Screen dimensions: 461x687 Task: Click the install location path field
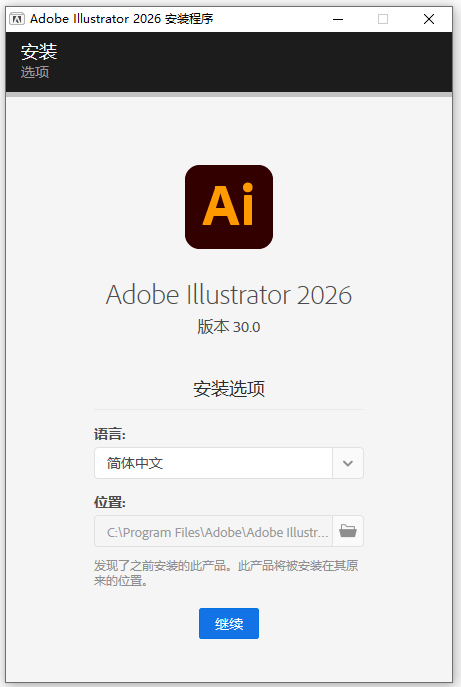pyautogui.click(x=213, y=531)
